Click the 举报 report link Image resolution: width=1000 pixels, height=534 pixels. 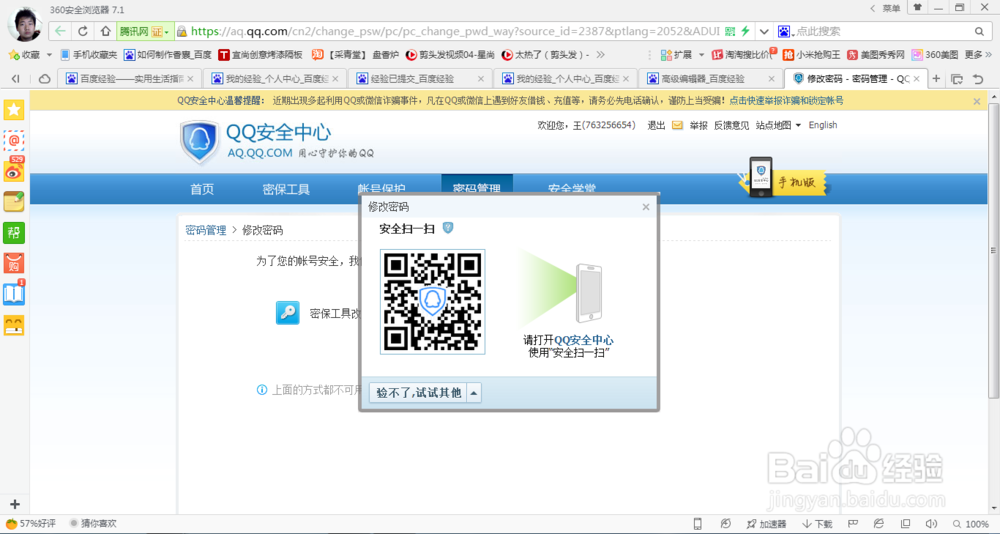tap(698, 125)
